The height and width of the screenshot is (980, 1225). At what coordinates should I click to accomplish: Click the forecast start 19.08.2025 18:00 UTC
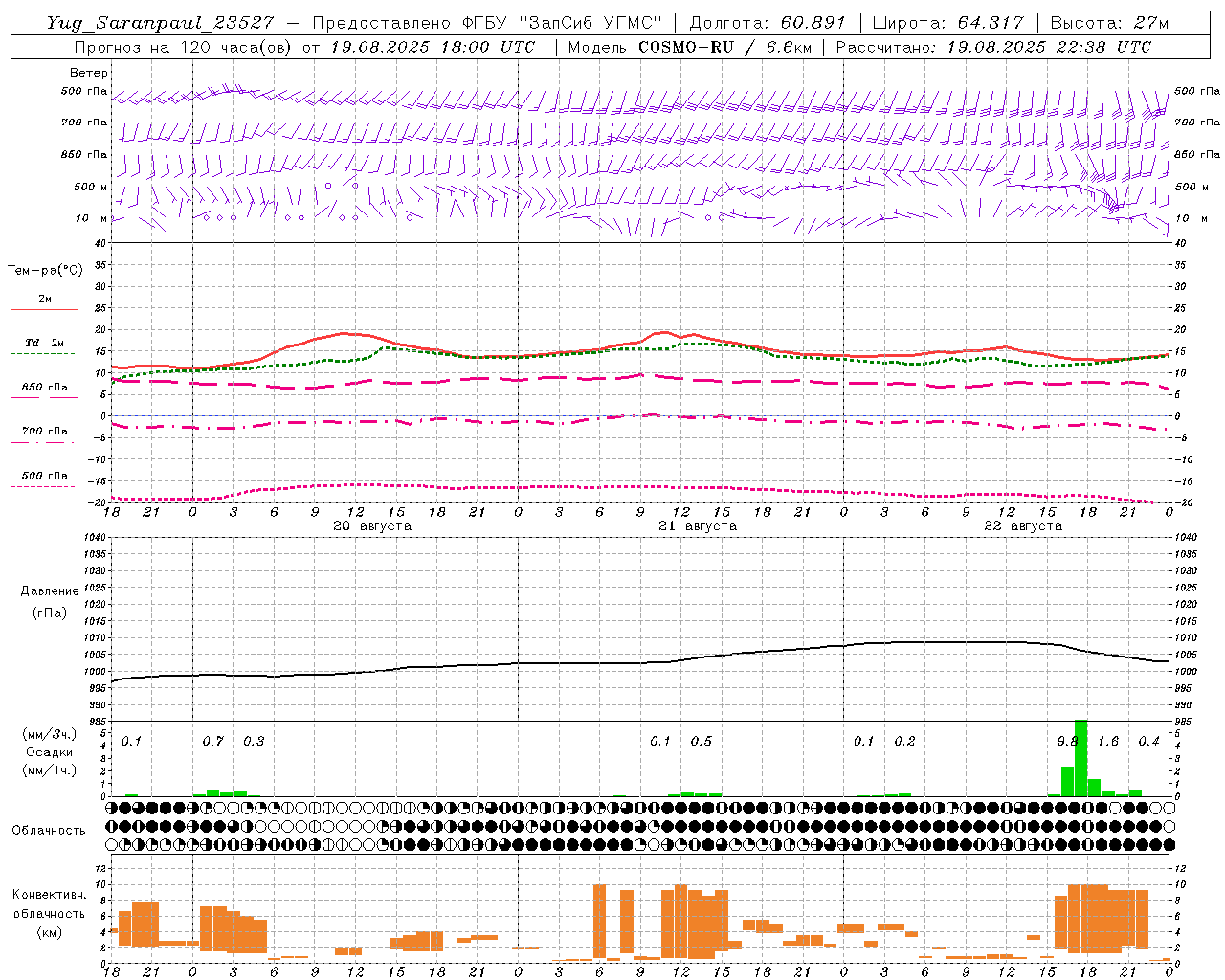pyautogui.click(x=433, y=47)
